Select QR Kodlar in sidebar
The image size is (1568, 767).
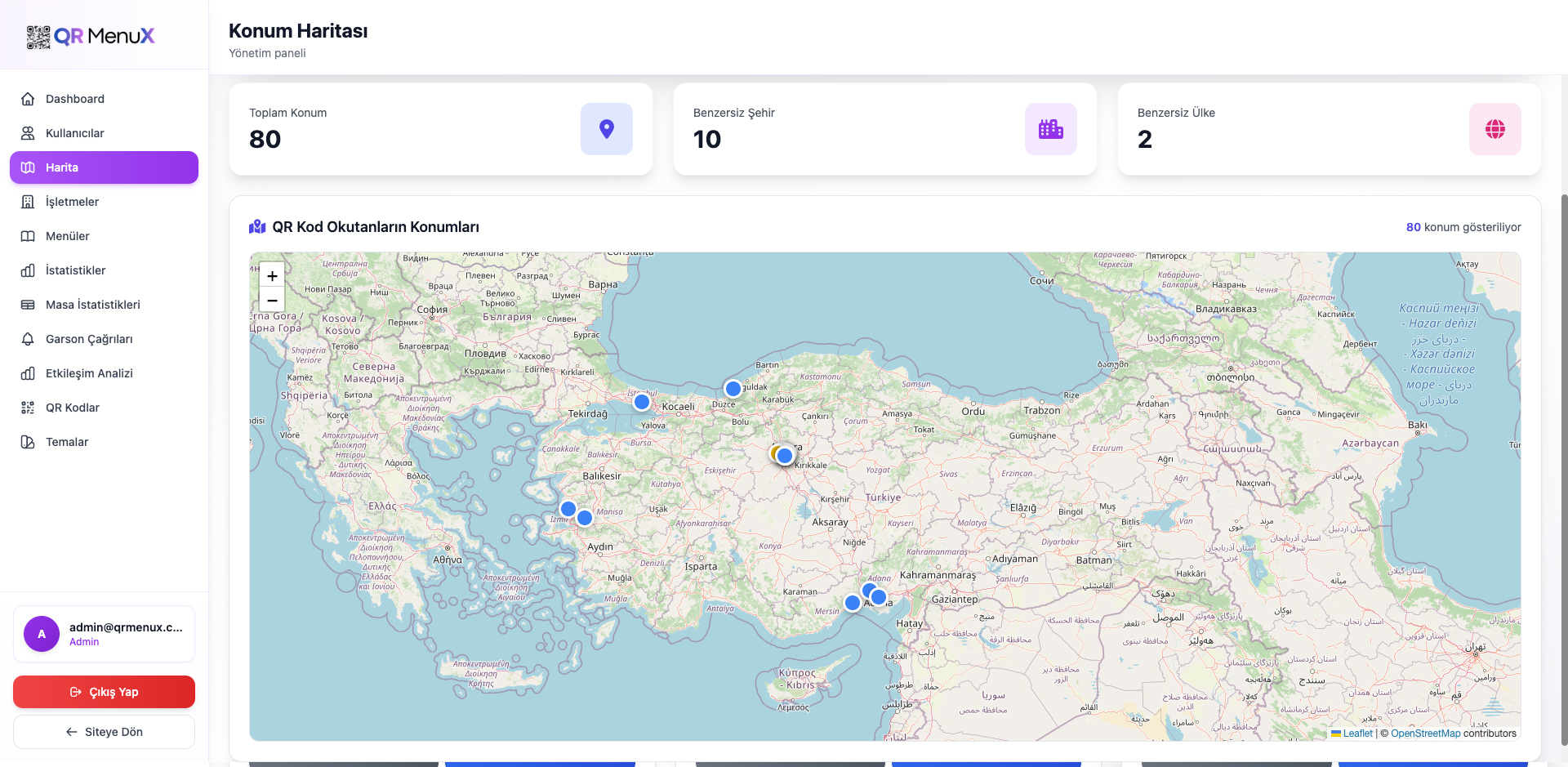click(x=73, y=408)
